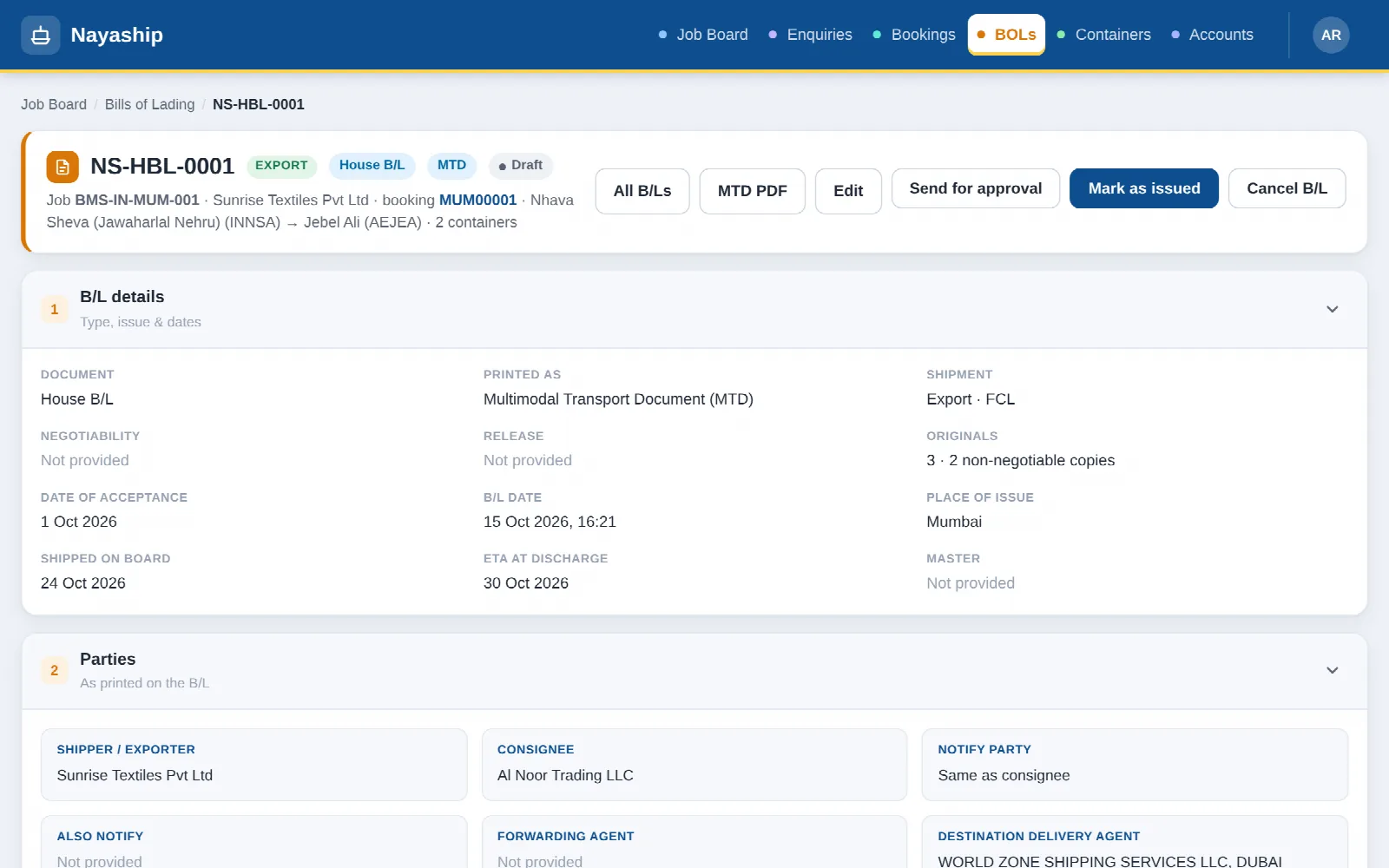
Task: Click the House B/L badge
Action: (372, 165)
